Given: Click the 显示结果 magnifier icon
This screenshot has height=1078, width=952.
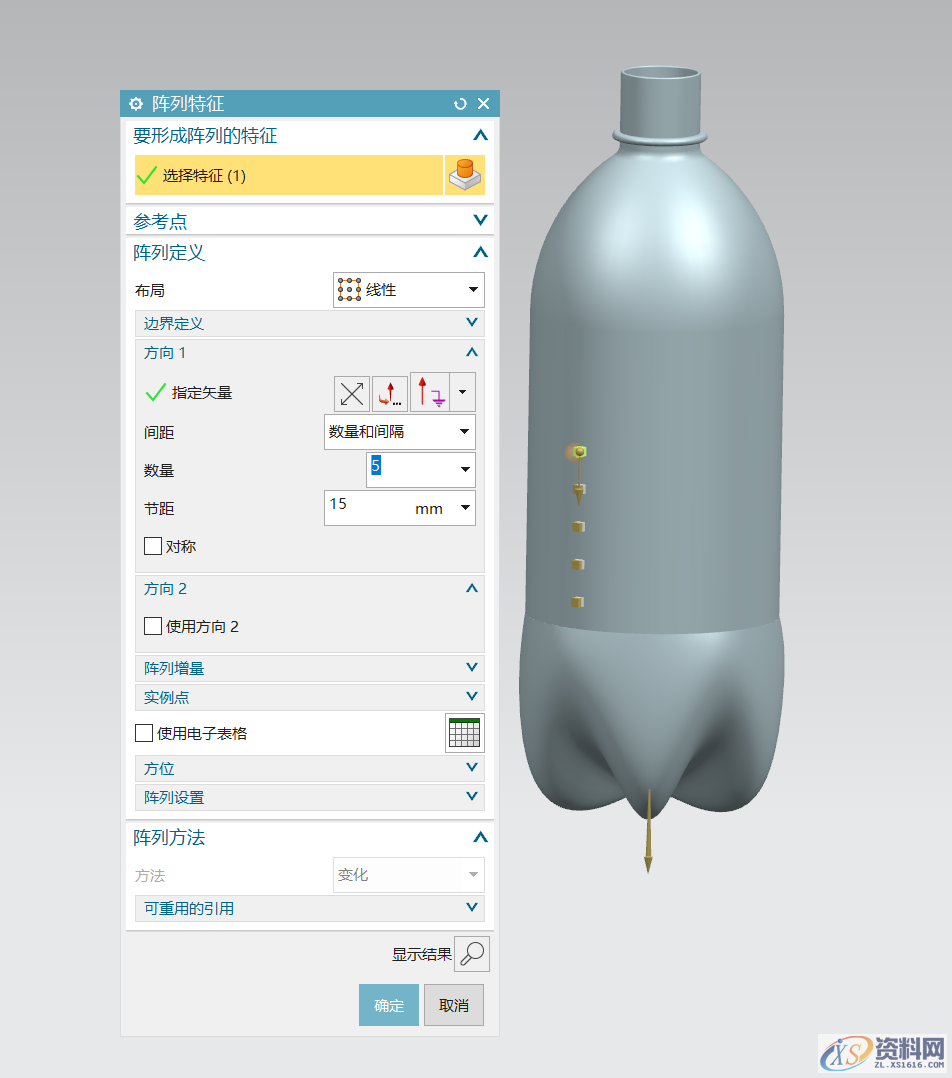Looking at the screenshot, I should click(x=470, y=953).
